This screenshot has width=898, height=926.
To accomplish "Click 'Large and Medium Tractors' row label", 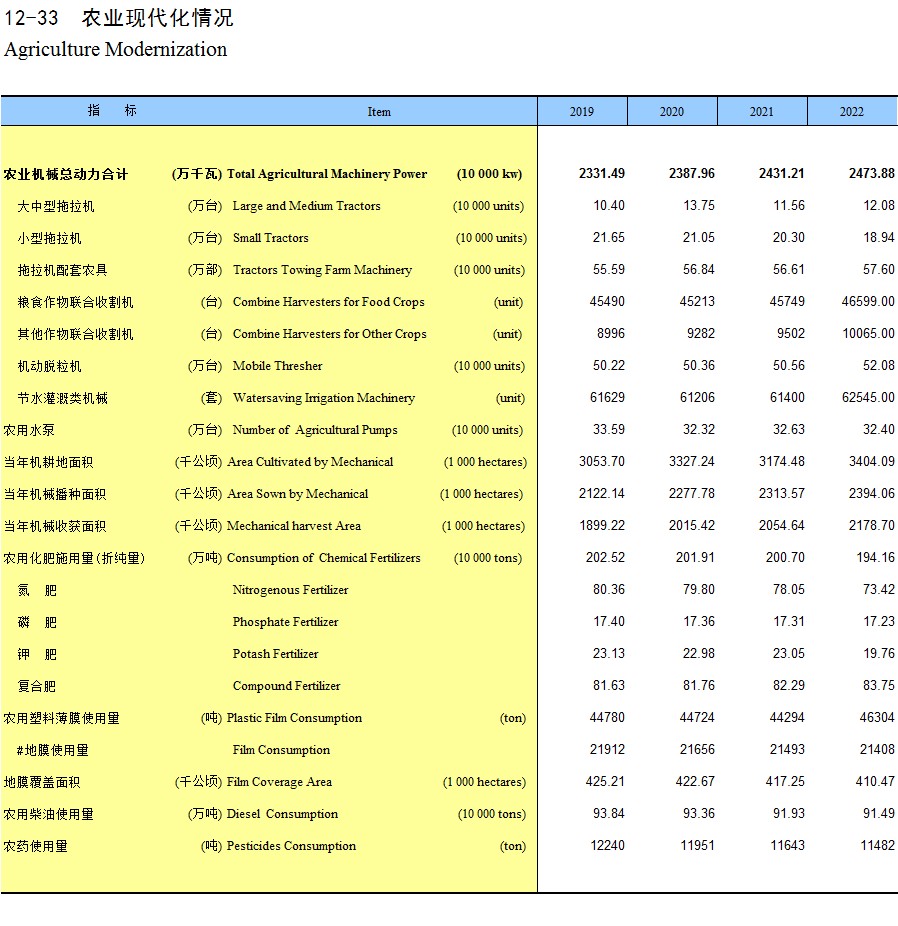I will [x=306, y=206].
